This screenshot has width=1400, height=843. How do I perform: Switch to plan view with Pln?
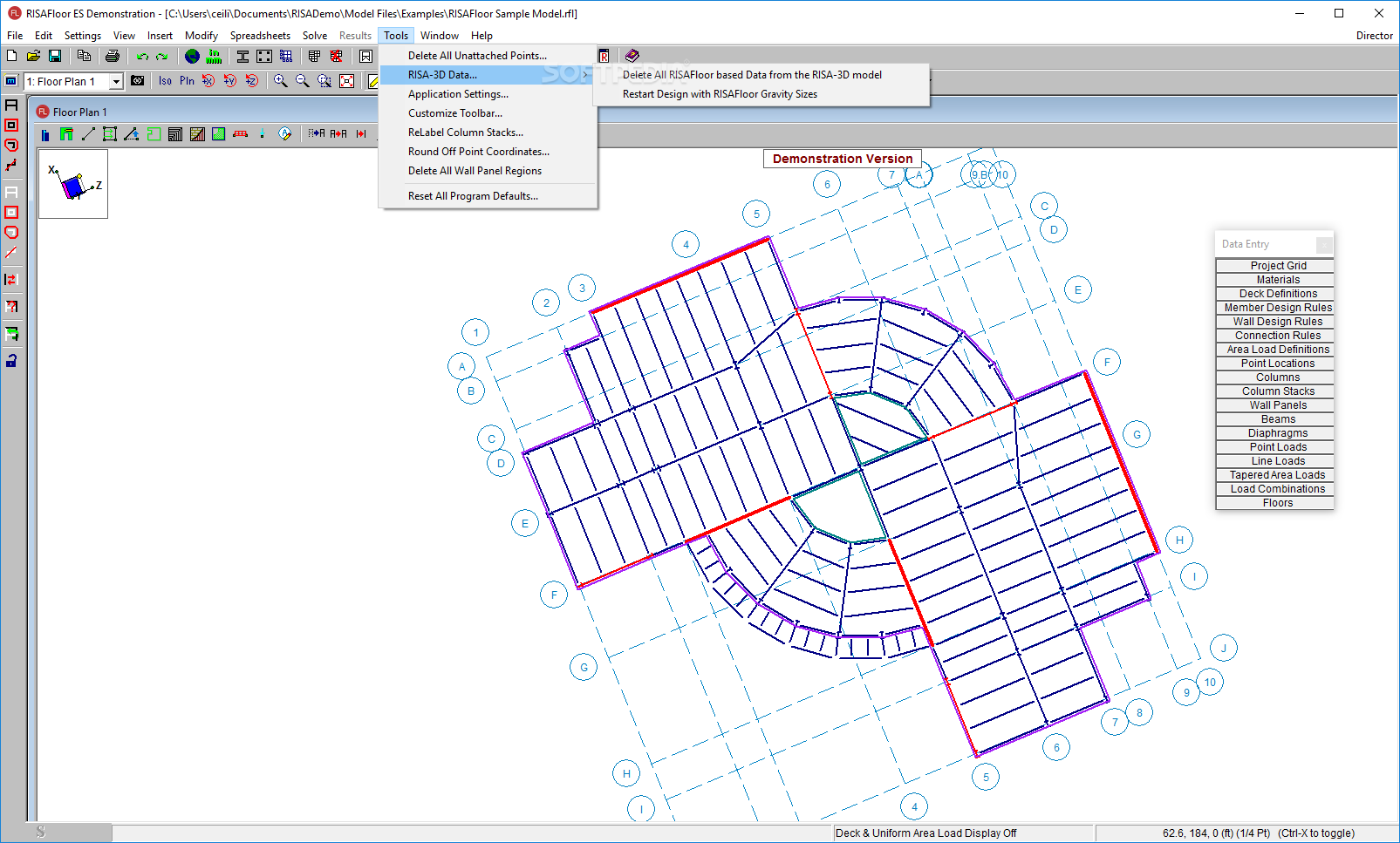187,81
